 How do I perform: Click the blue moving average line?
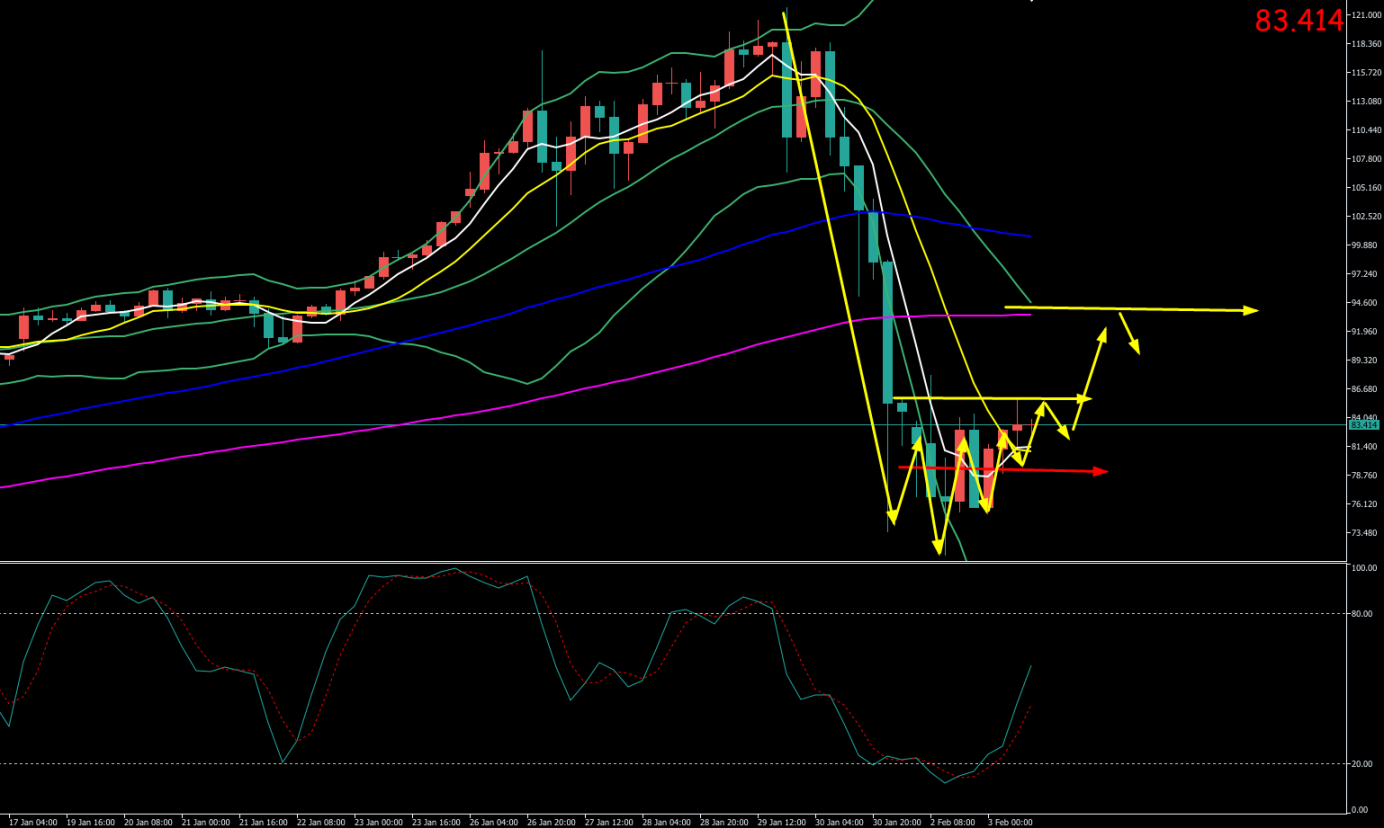[x=700, y=258]
